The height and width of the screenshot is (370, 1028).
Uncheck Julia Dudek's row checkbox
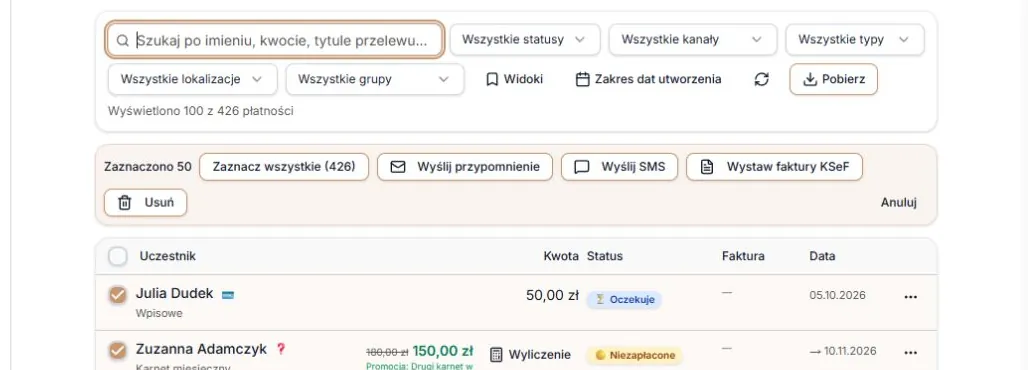117,295
